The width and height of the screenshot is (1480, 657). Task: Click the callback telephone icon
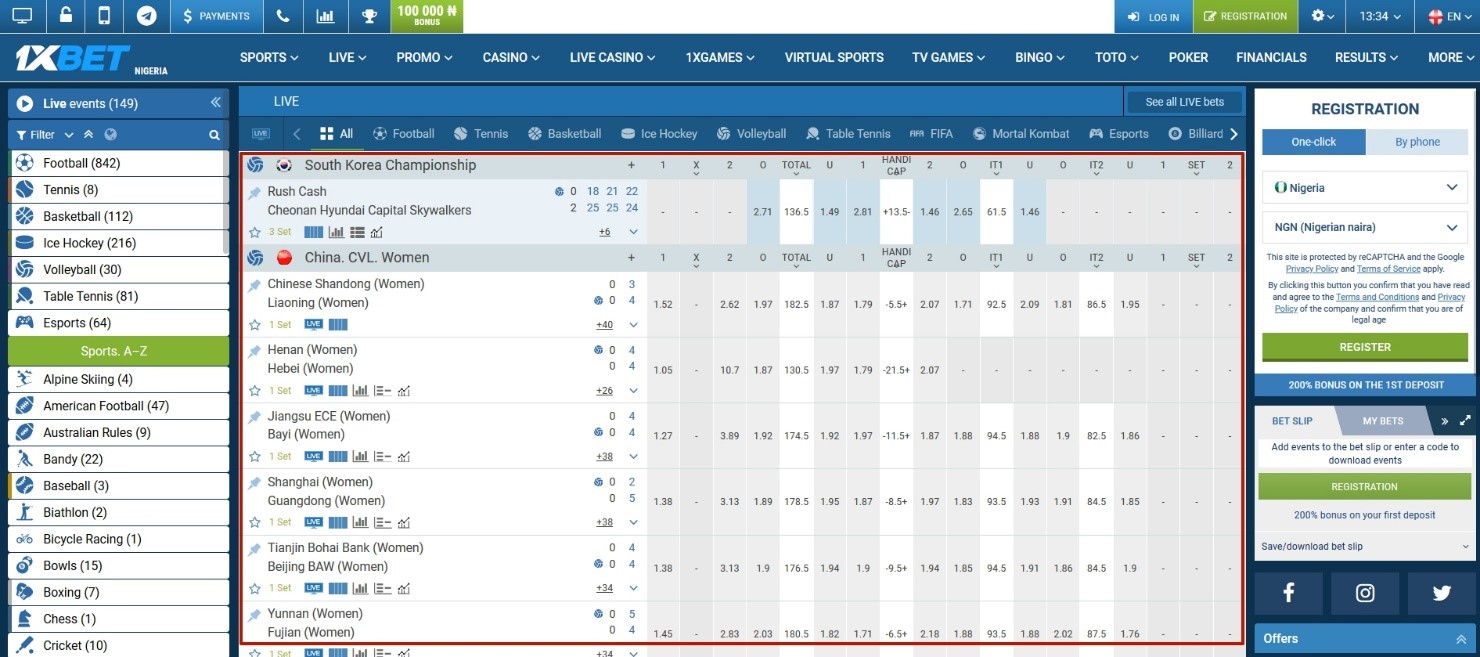point(283,16)
